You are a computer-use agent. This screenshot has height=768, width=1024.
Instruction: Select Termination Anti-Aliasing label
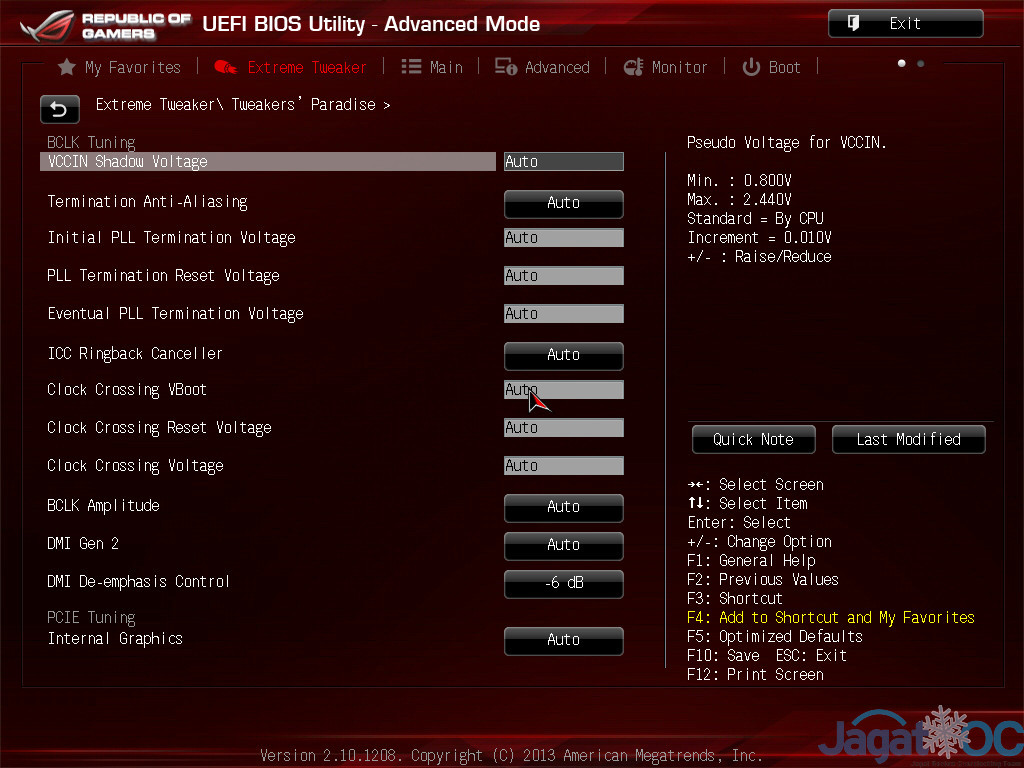[x=148, y=202]
